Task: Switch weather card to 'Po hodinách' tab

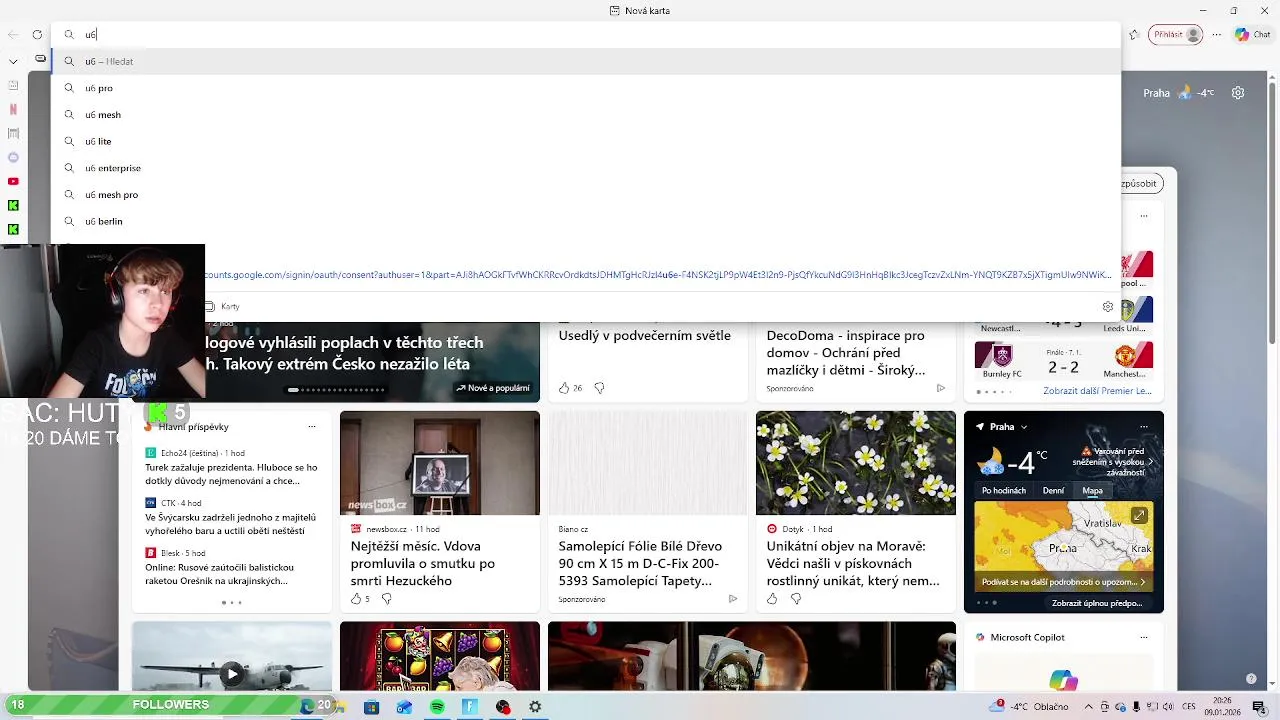Action: 1004,491
